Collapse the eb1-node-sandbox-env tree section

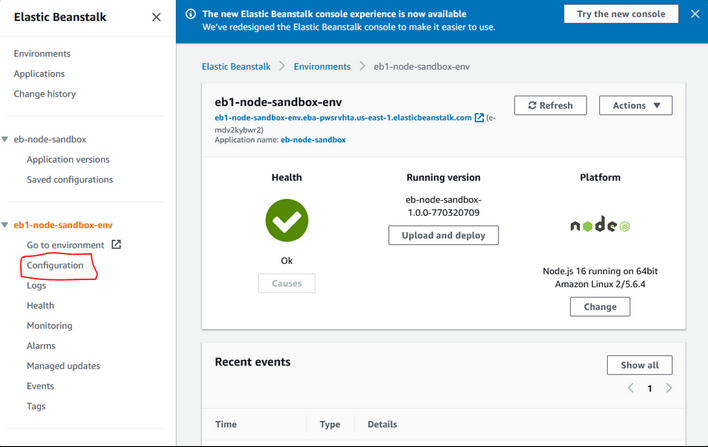[6, 225]
